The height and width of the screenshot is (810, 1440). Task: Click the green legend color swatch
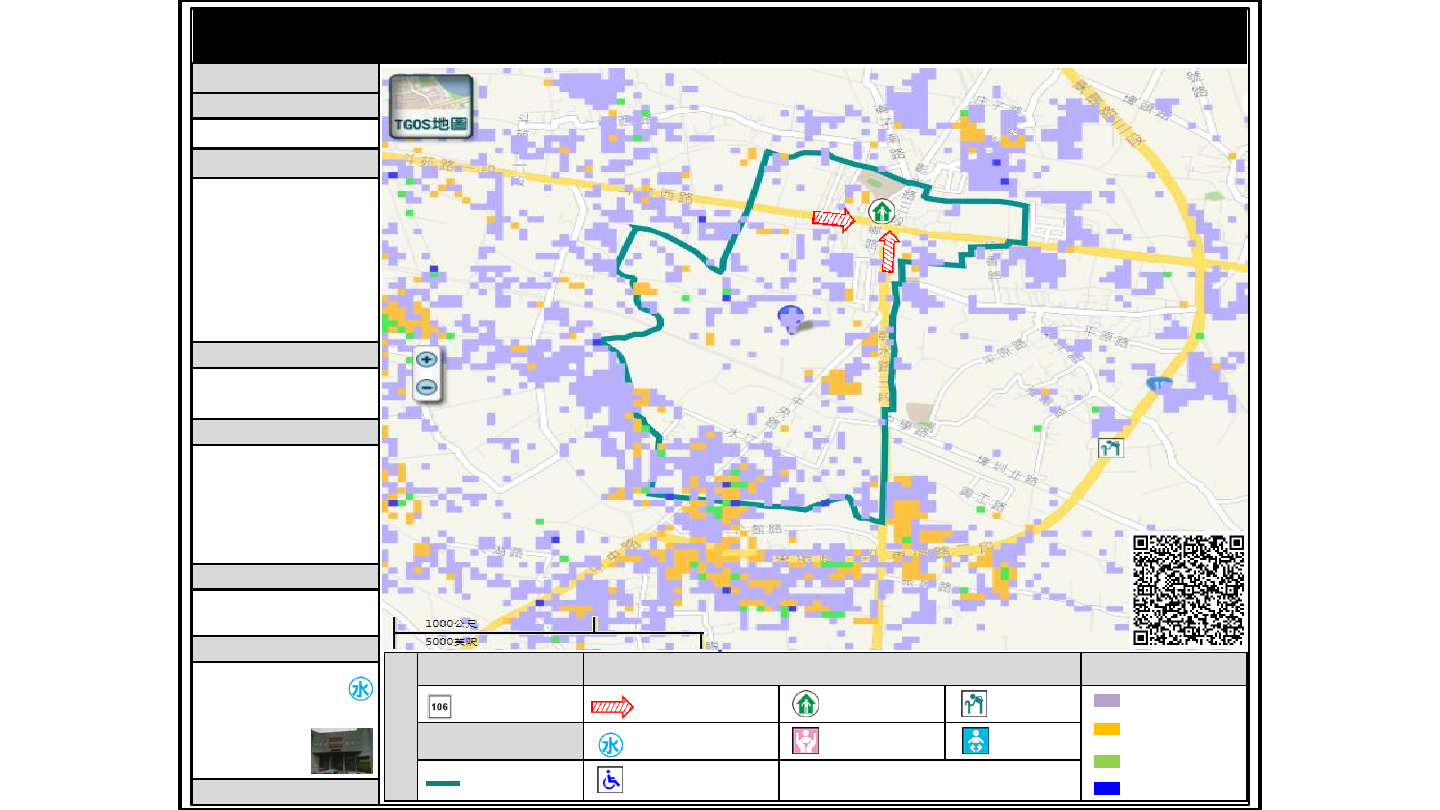(1106, 761)
